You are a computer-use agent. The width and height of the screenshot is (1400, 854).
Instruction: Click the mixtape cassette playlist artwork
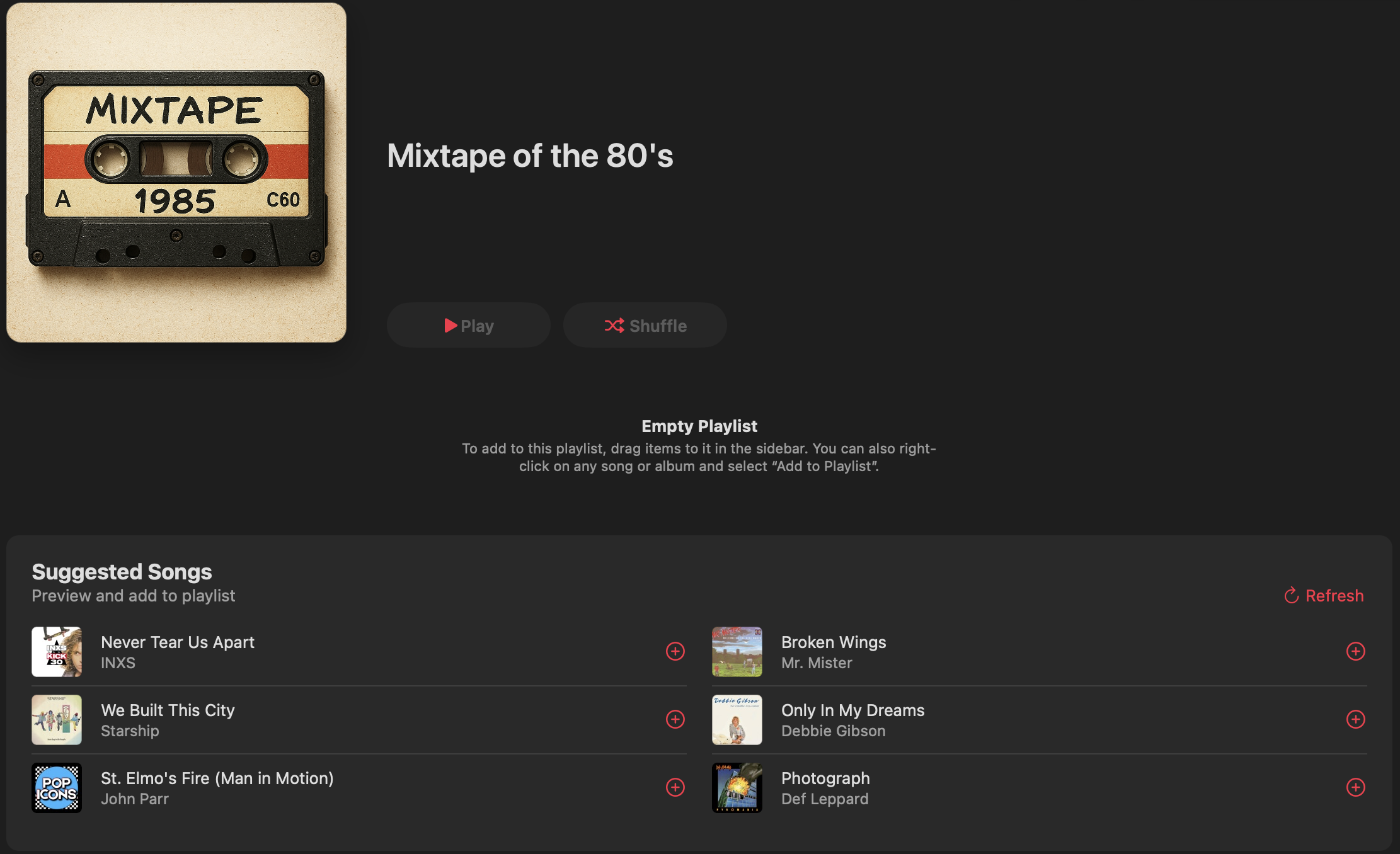(x=176, y=173)
